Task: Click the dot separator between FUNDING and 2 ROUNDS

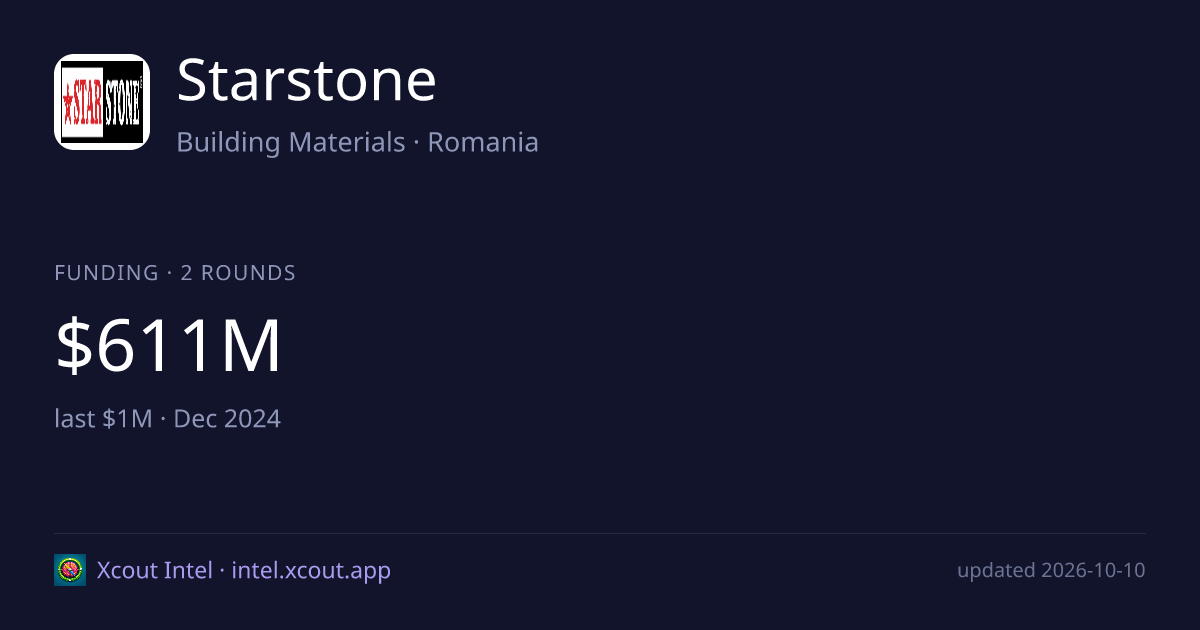Action: [169, 273]
